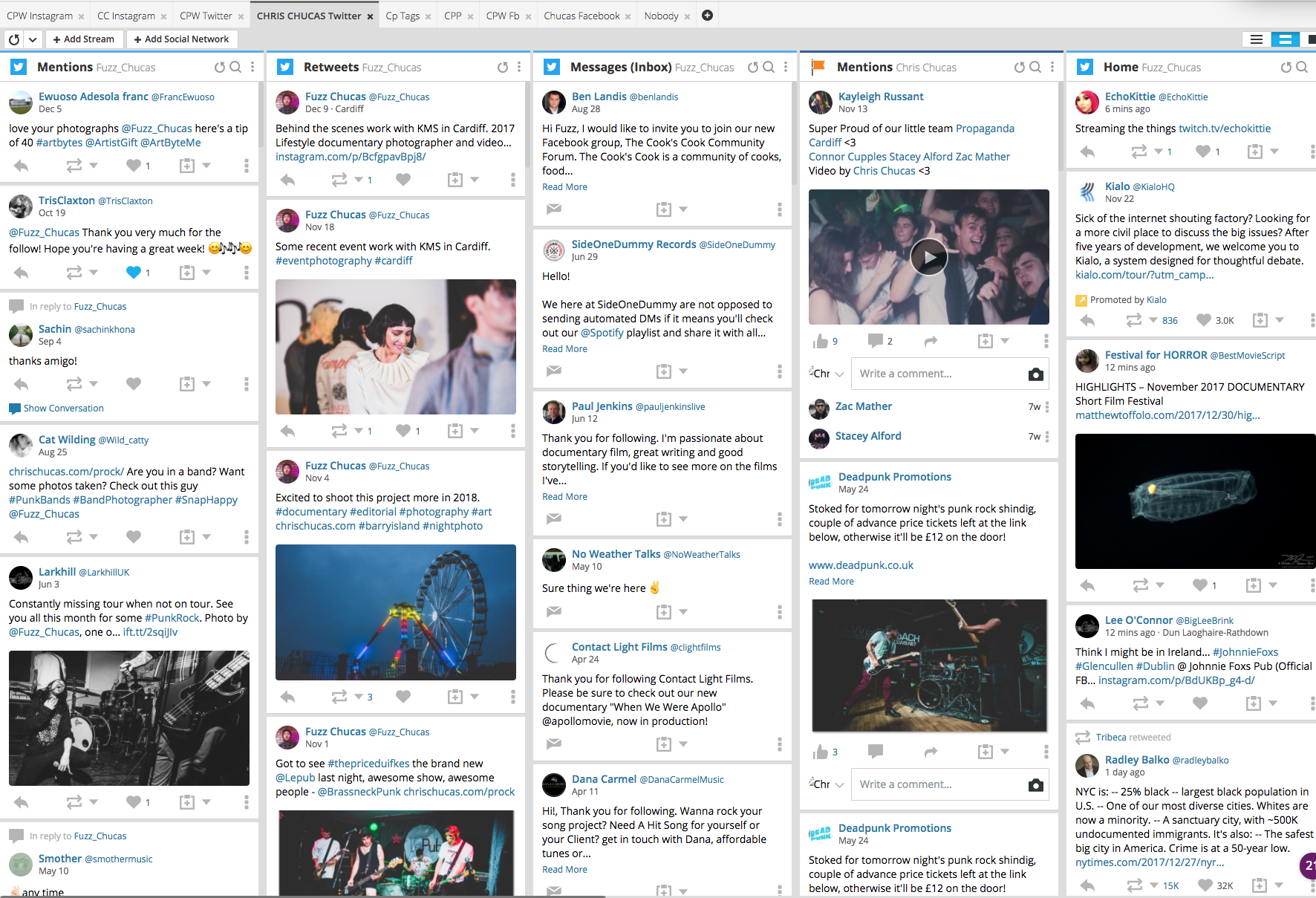Show Conversation for Sachin's reply
Viewport: 1316px width, 898px height.
(x=64, y=409)
